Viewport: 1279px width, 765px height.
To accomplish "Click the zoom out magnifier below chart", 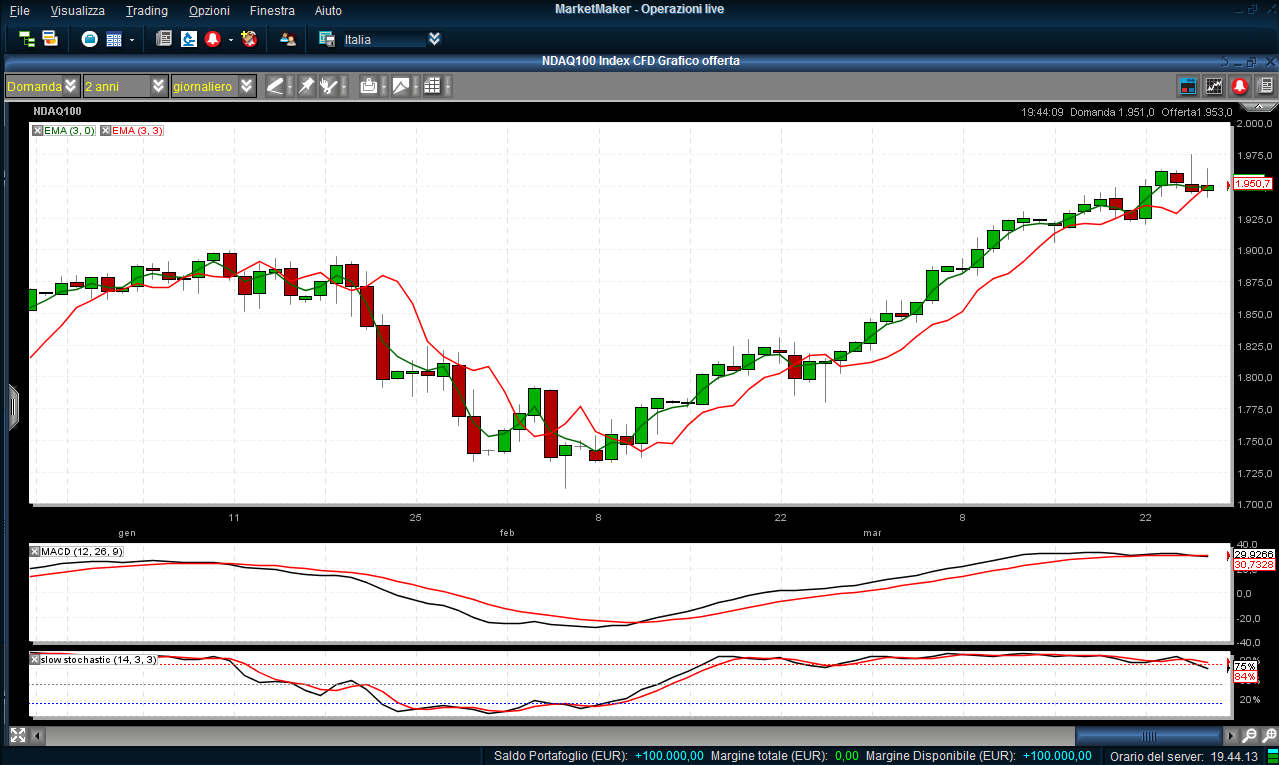I will [1250, 736].
